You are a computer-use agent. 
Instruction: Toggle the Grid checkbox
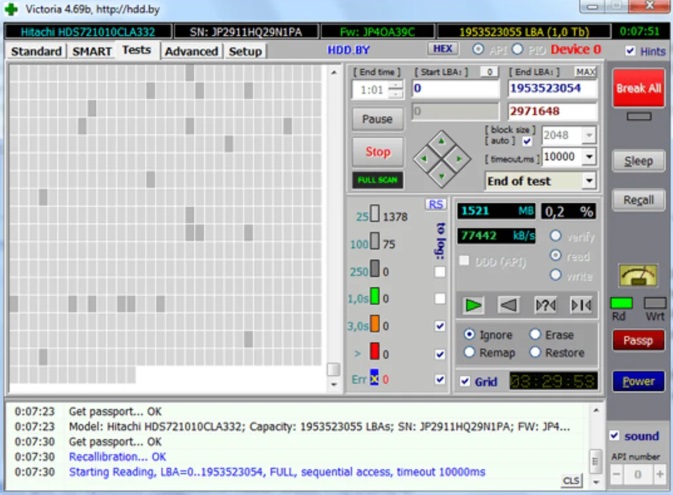(465, 382)
